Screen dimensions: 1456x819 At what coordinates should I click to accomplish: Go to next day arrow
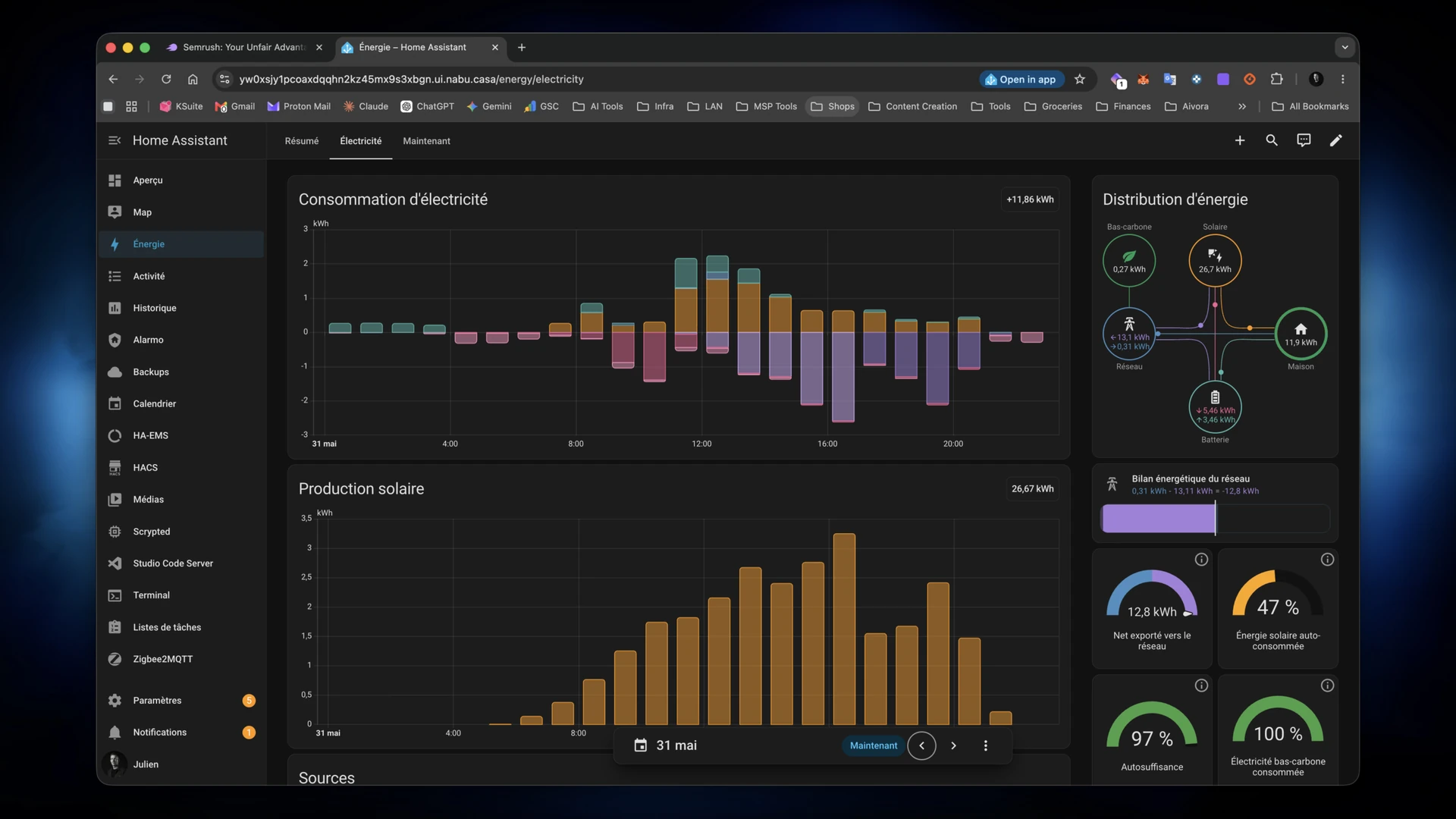point(953,745)
